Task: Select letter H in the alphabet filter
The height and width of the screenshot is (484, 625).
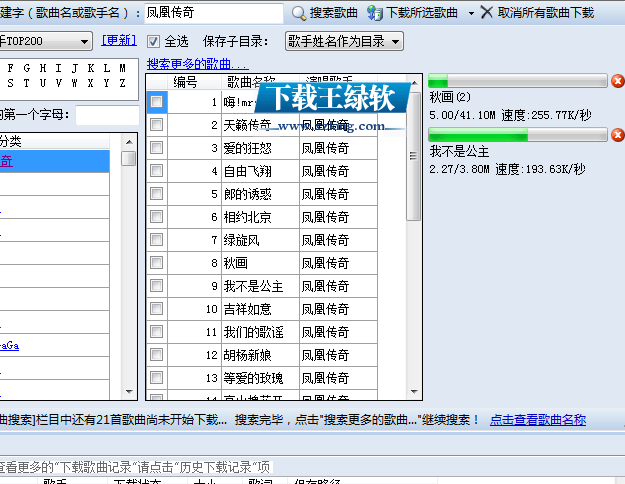Action: tap(43, 68)
